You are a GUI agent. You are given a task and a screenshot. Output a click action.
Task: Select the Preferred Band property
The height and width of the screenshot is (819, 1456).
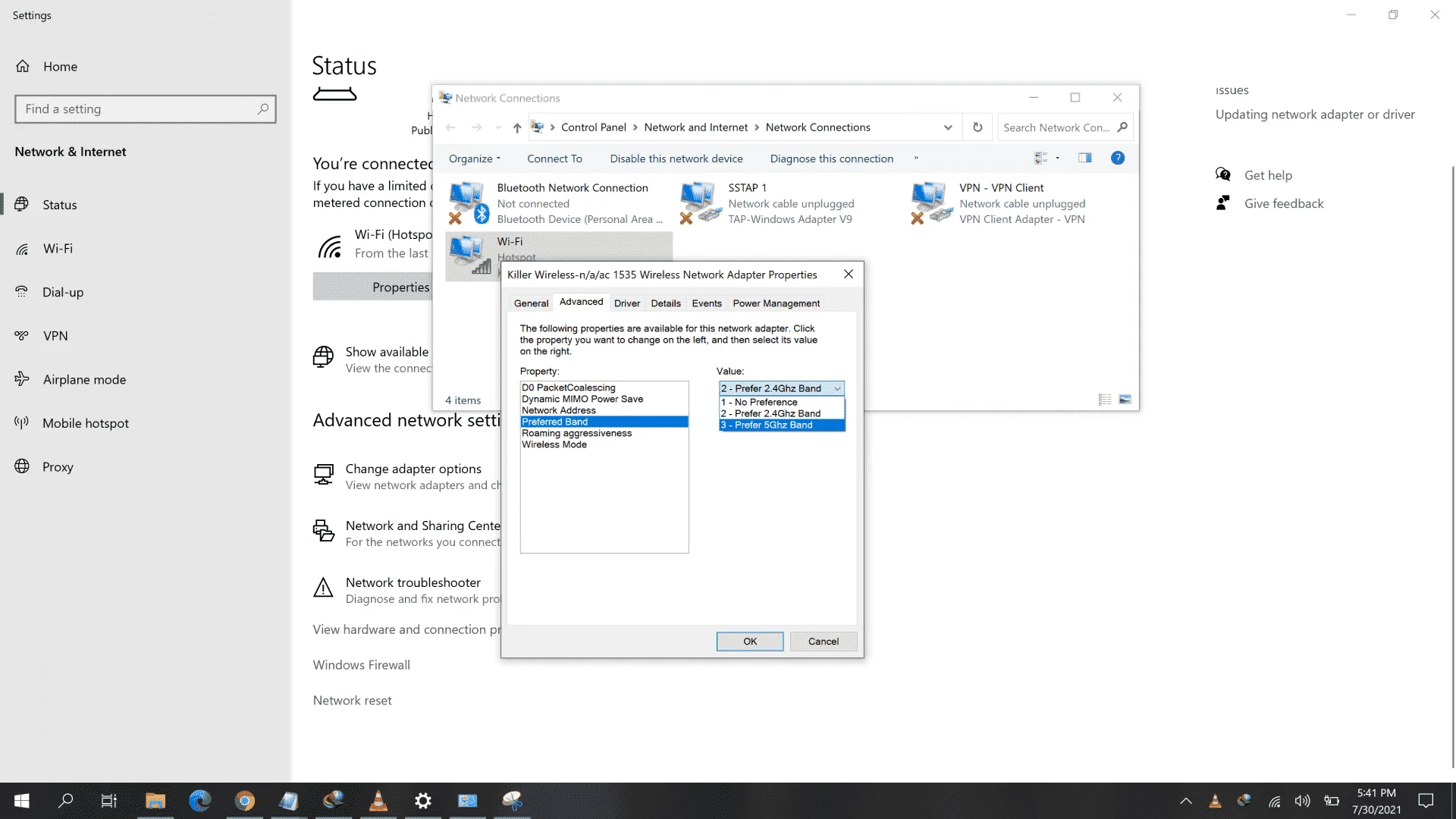pyautogui.click(x=604, y=422)
